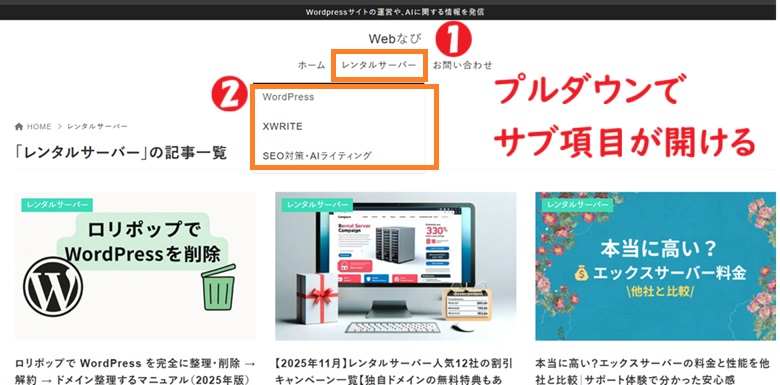780x385 pixels.
Task: Open the レンタルサーバー navigation menu
Action: point(379,65)
